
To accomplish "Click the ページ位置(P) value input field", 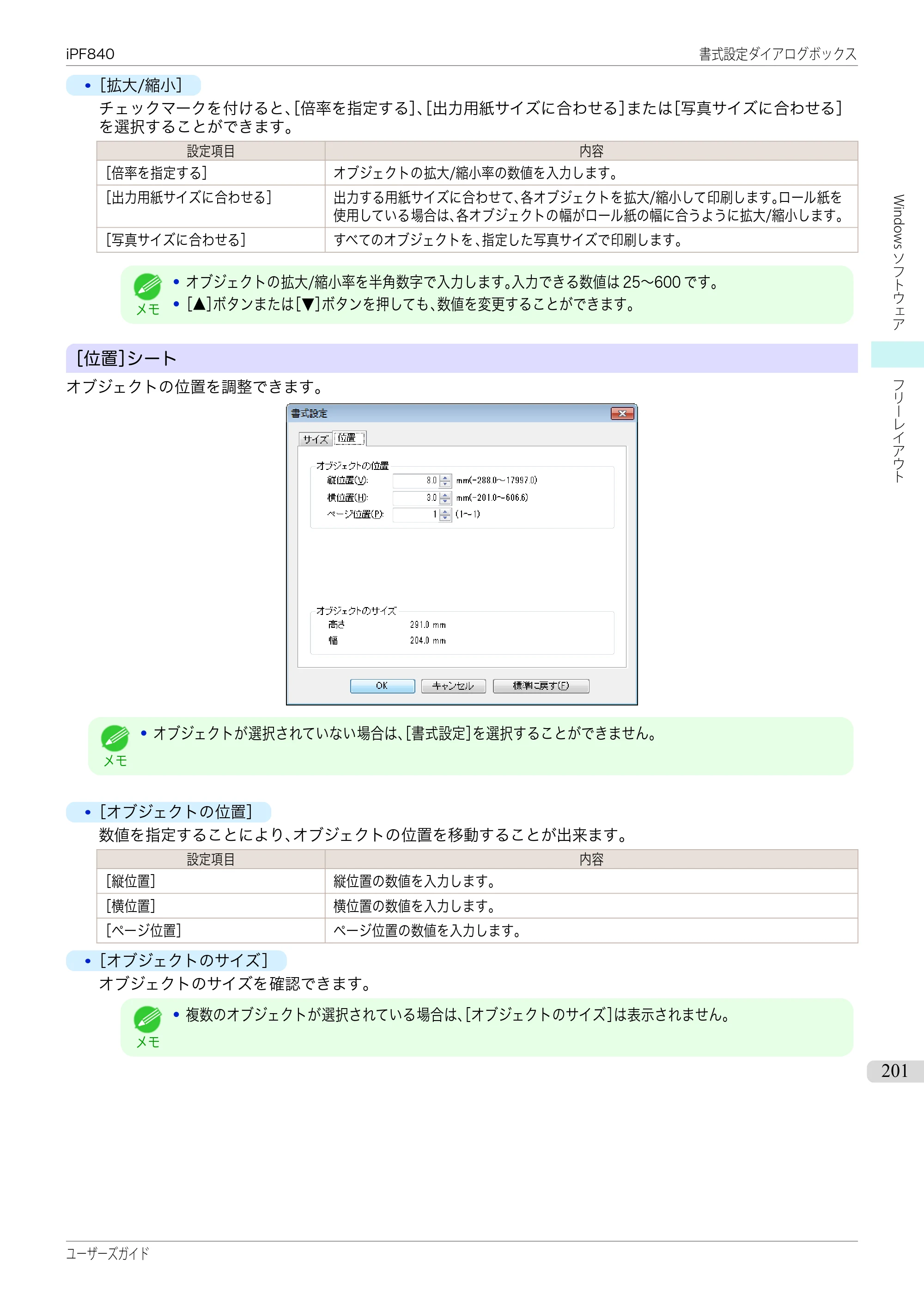I will pyautogui.click(x=416, y=515).
